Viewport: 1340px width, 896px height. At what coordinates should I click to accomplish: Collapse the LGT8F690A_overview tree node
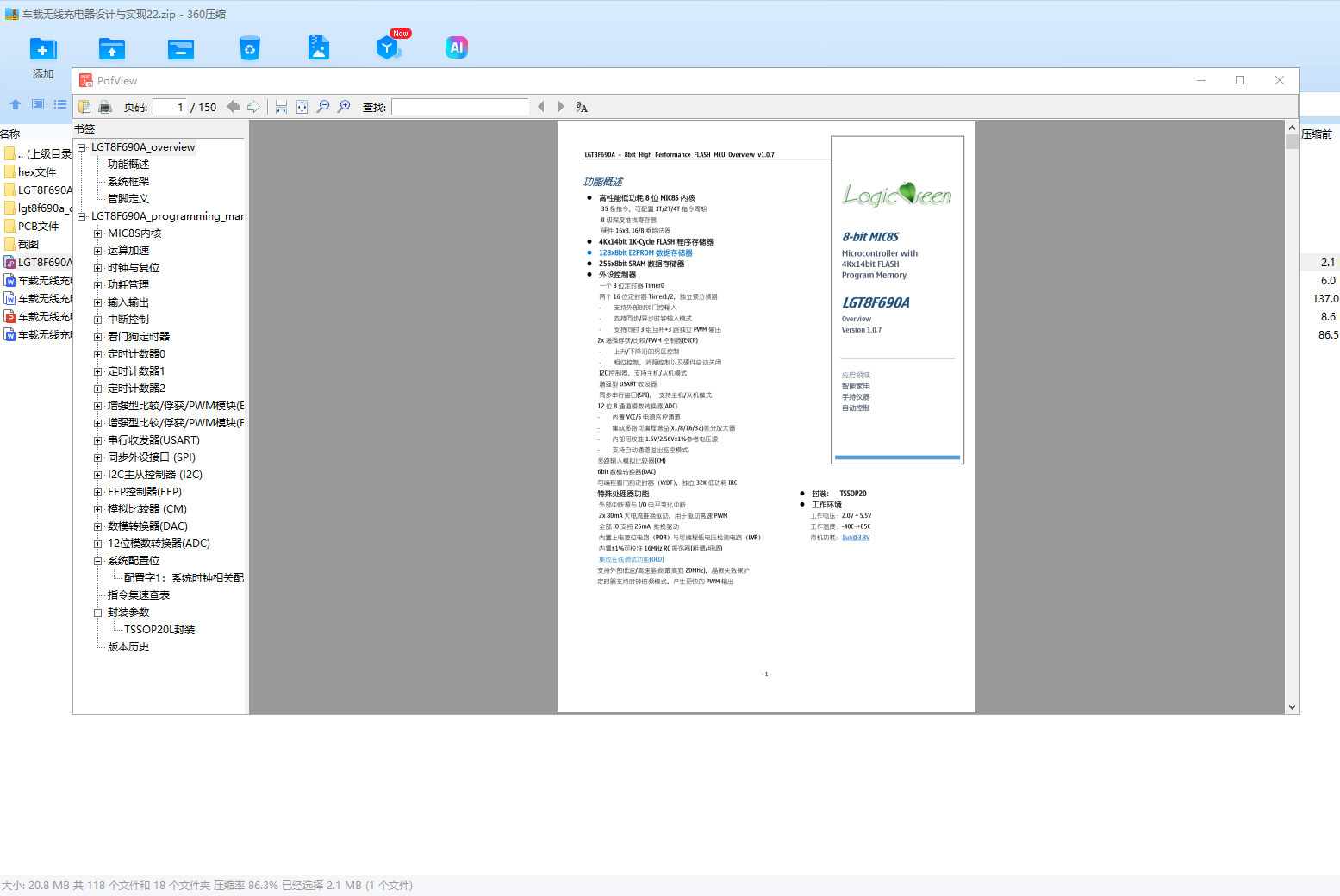click(x=82, y=147)
